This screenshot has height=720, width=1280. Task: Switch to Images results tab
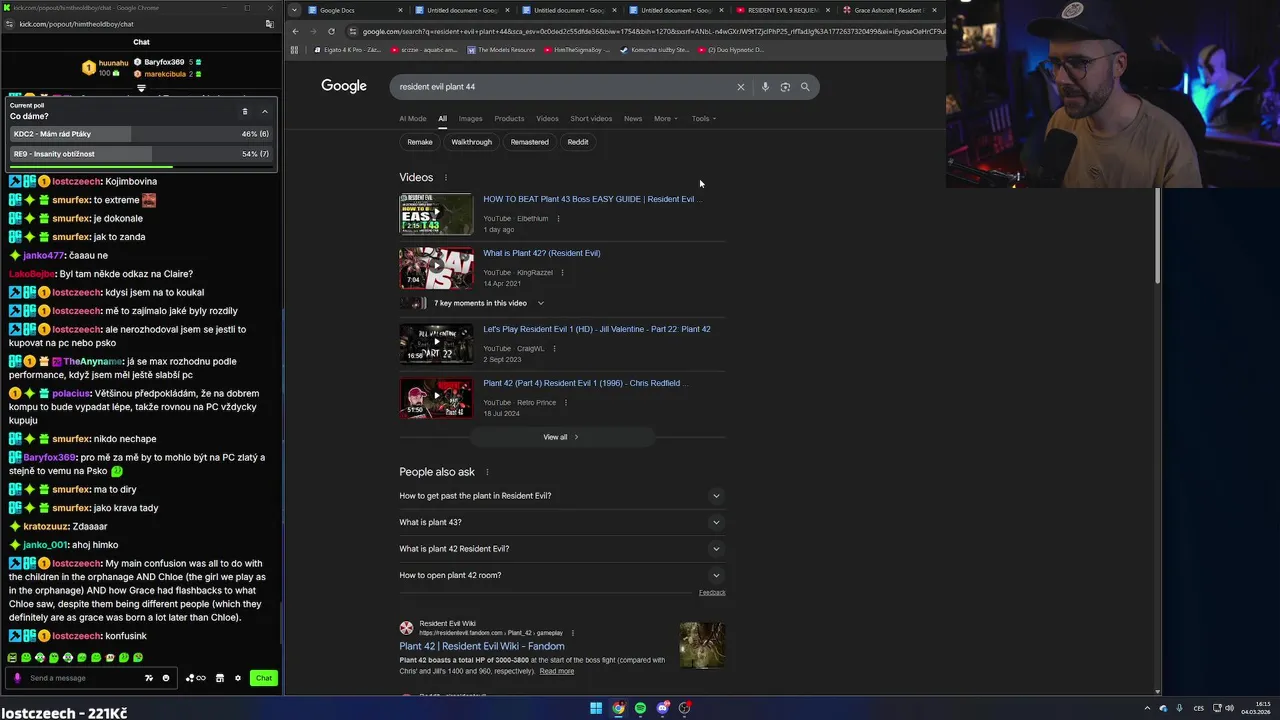(x=470, y=118)
